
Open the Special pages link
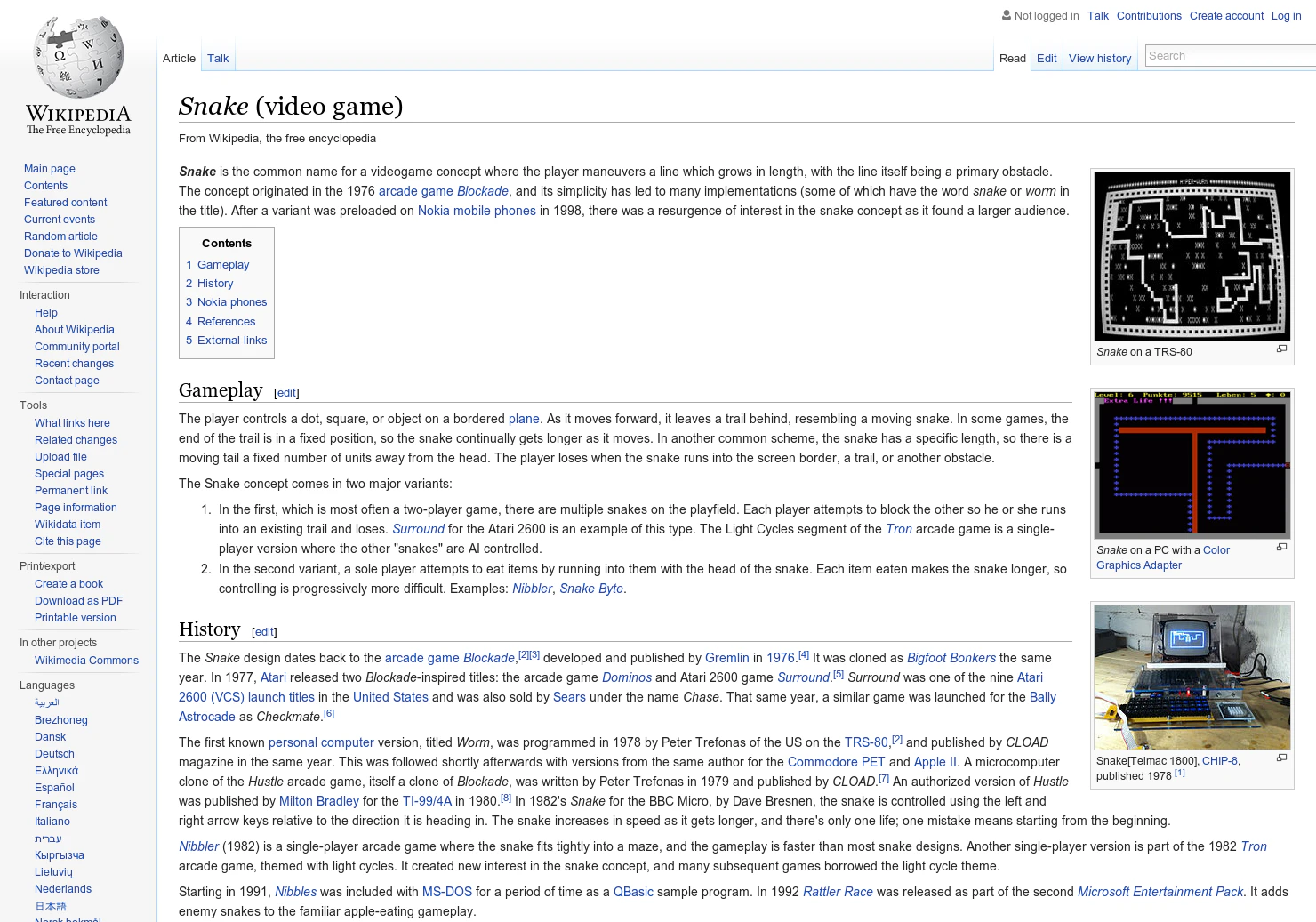(69, 474)
